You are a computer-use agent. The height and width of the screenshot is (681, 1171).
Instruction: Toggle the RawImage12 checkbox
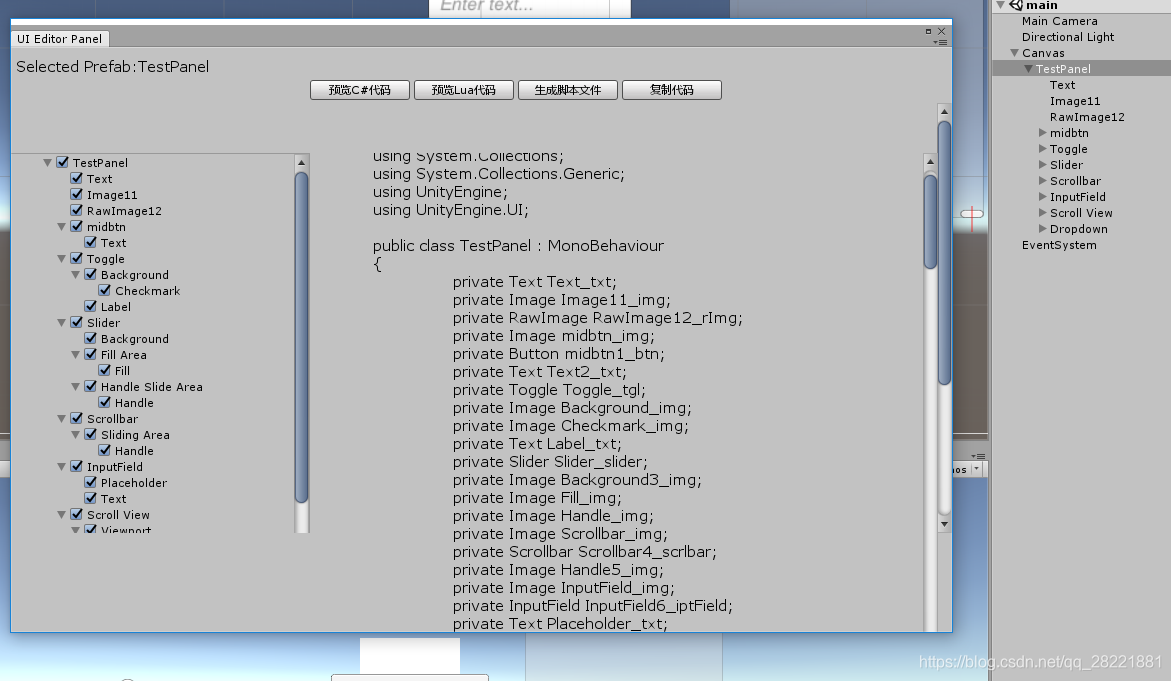pos(76,210)
